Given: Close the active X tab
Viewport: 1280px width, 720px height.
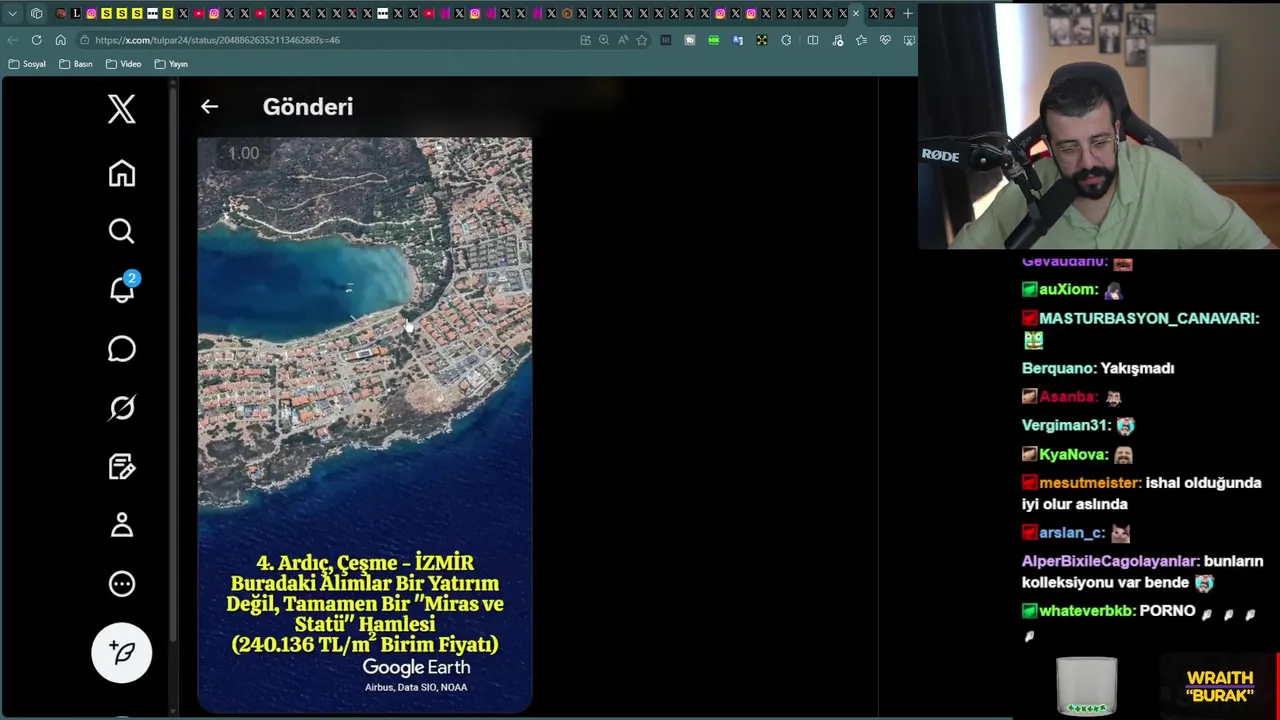Looking at the screenshot, I should pyautogui.click(x=856, y=13).
